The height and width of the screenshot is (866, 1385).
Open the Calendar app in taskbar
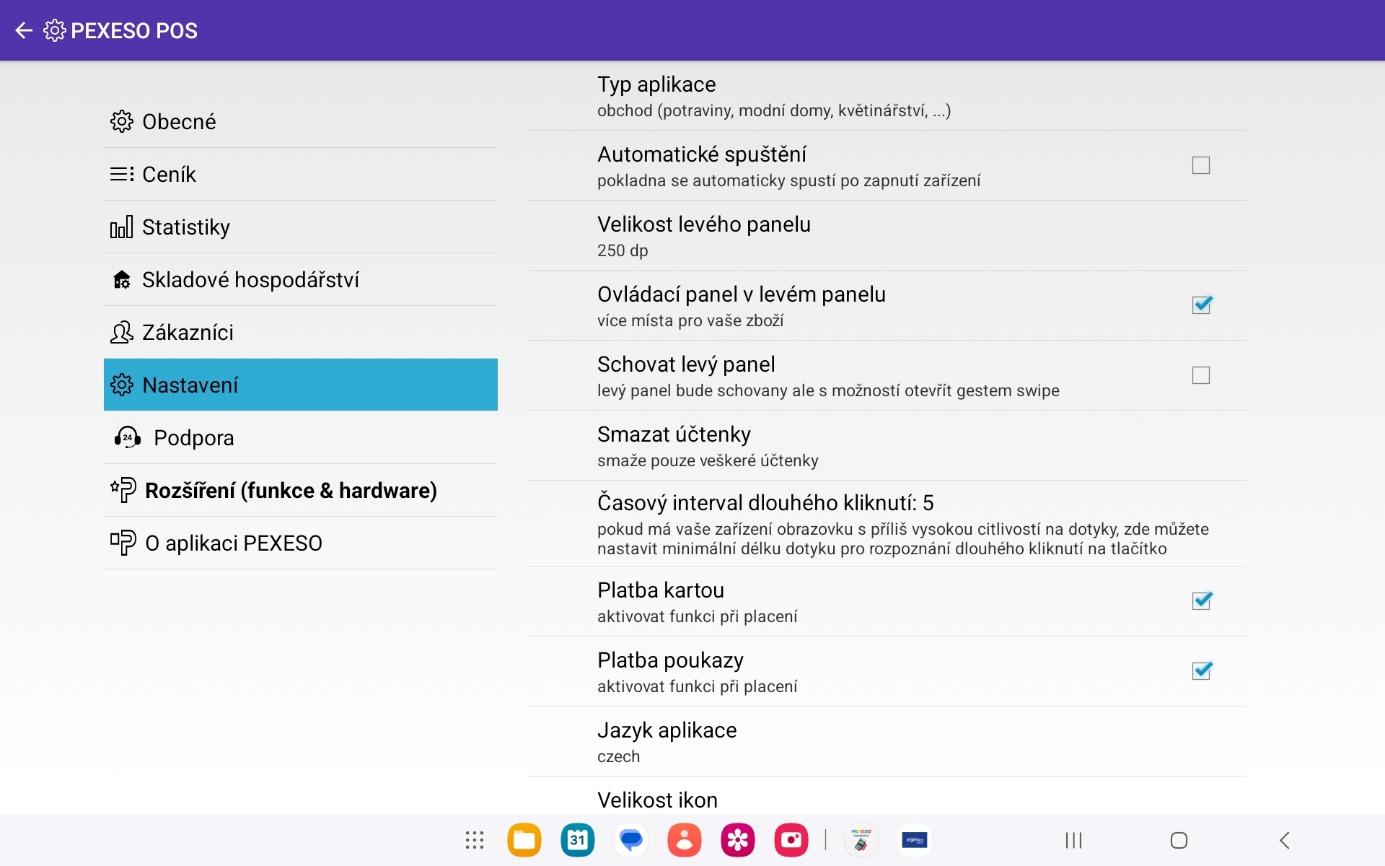pos(578,840)
